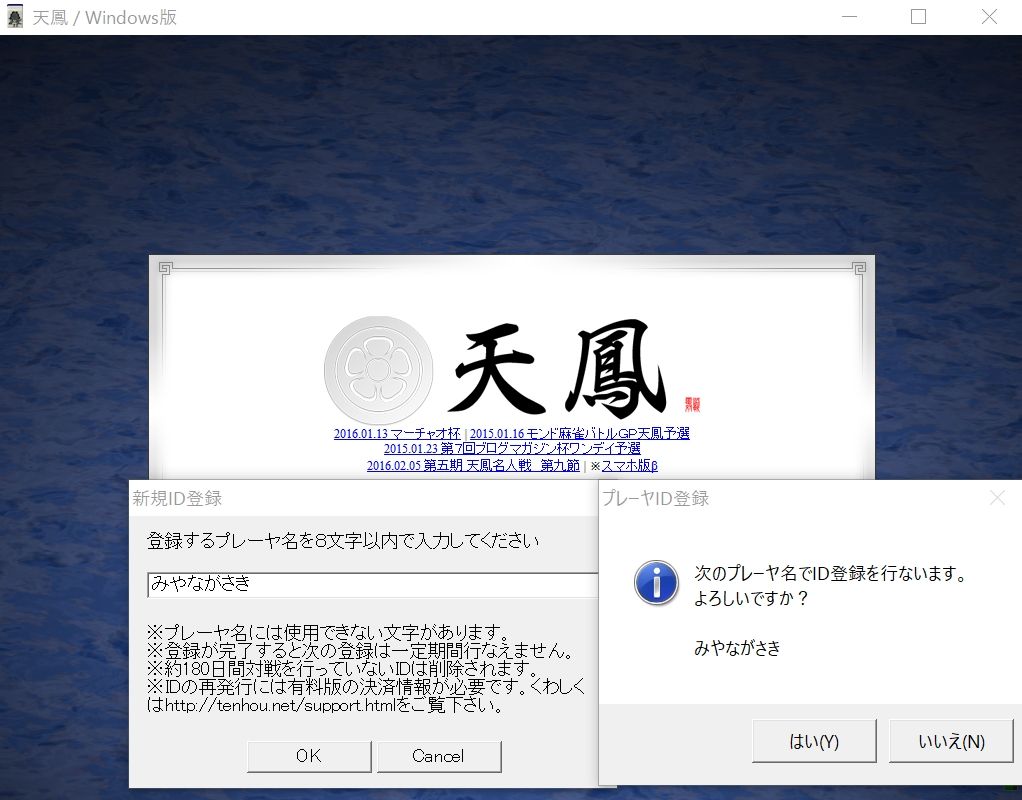Image resolution: width=1022 pixels, height=800 pixels.
Task: Minimize the 天鳳 Windows版 window
Action: 849,17
